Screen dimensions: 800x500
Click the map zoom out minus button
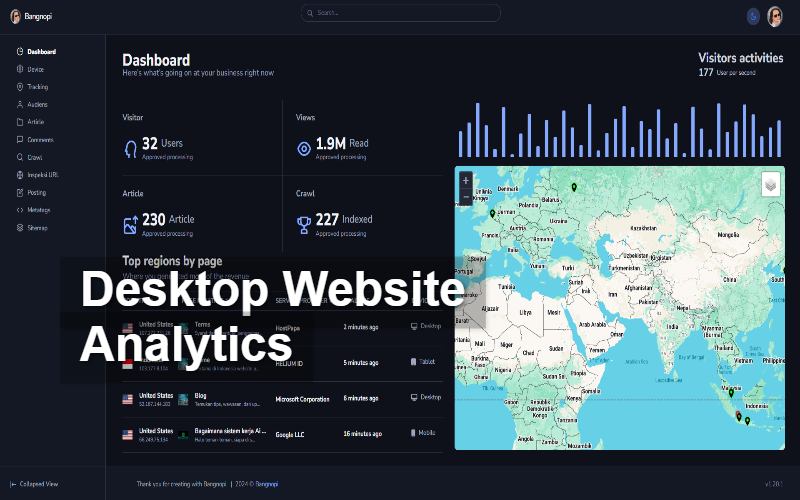coord(466,198)
